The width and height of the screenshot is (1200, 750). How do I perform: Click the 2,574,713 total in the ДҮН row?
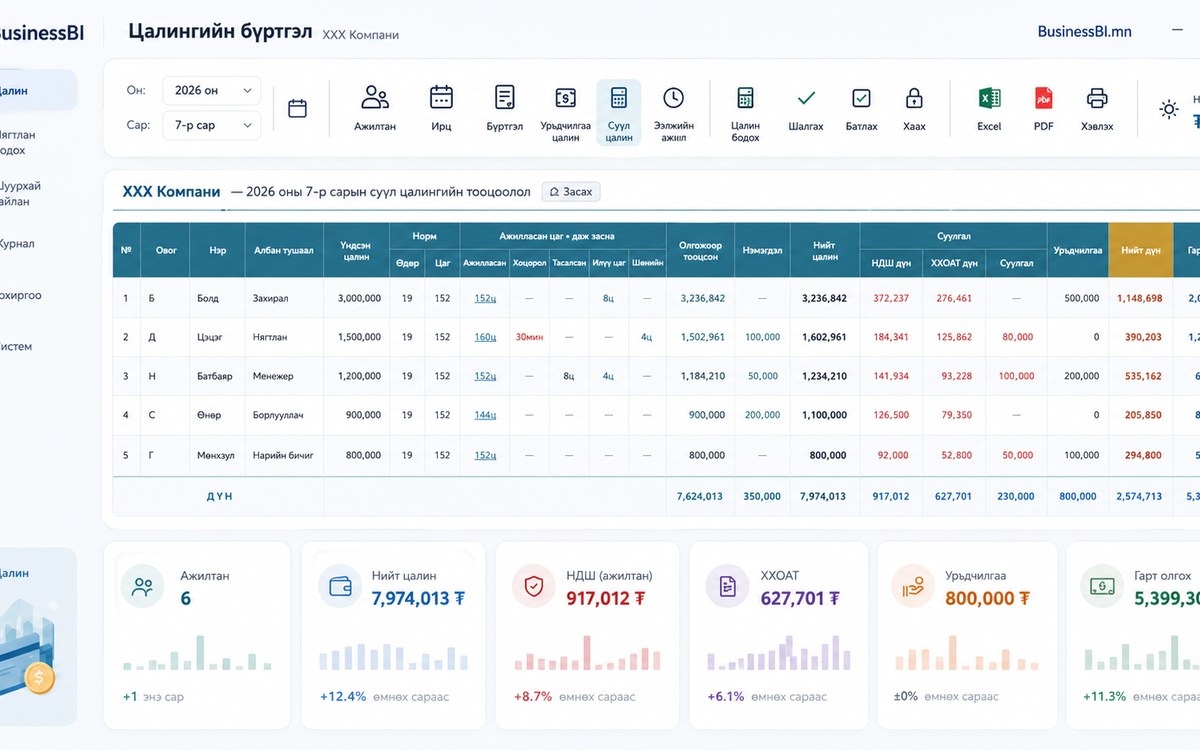coord(1138,496)
